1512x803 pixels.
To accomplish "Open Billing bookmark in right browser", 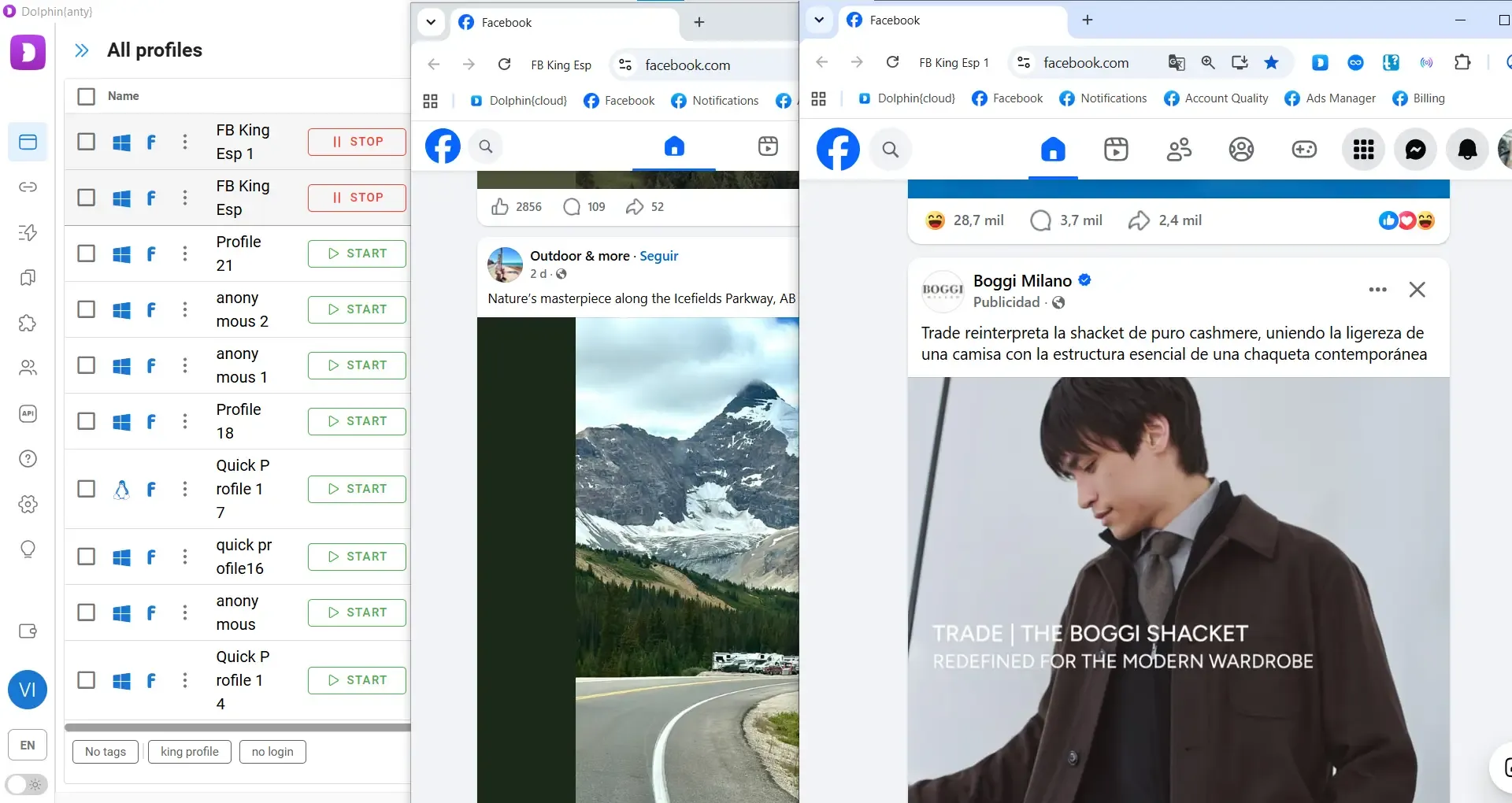I will pyautogui.click(x=1418, y=98).
